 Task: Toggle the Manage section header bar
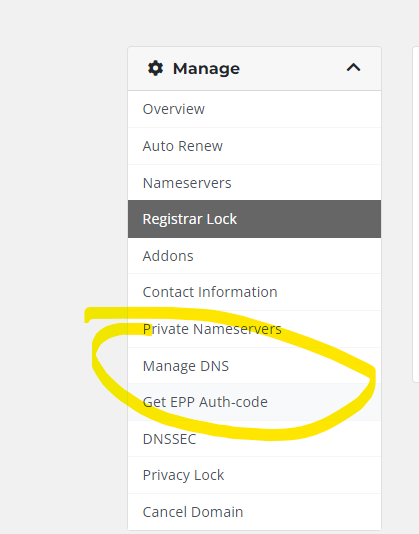[x=254, y=68]
